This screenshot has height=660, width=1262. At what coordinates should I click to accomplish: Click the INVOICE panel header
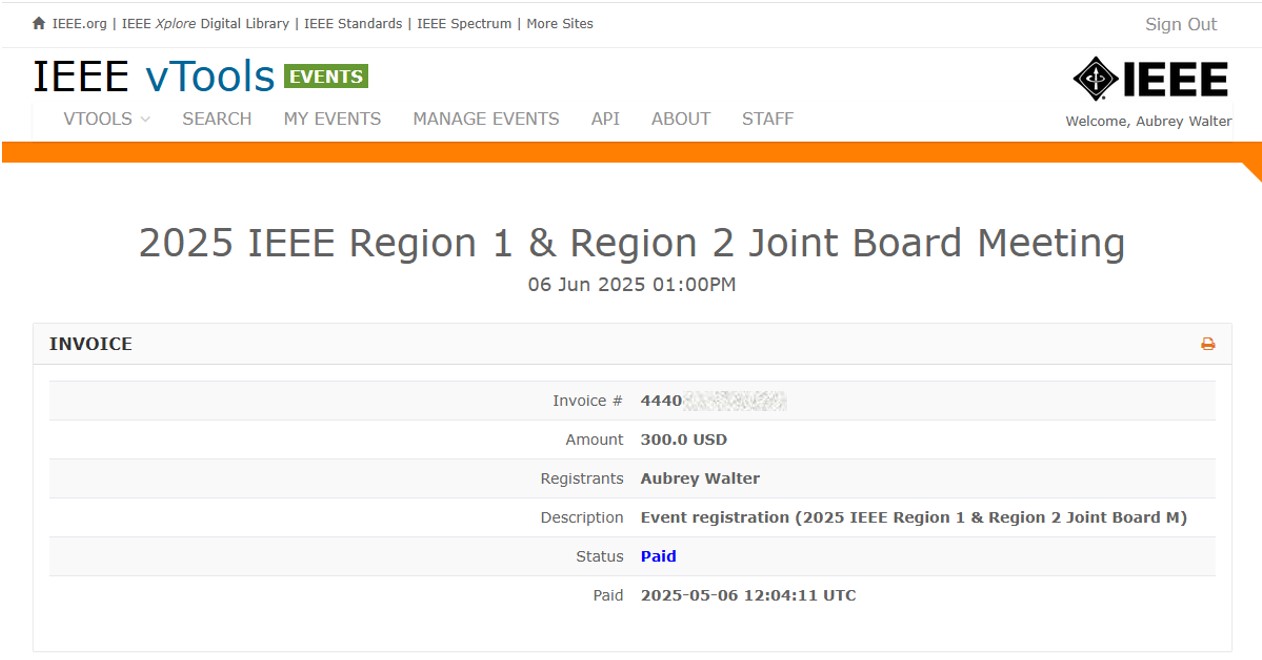pyautogui.click(x=632, y=344)
